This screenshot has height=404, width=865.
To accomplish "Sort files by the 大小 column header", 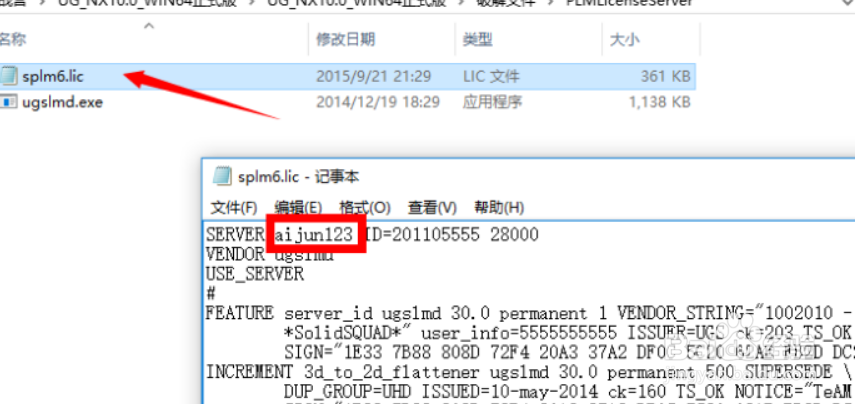I will tap(624, 40).
